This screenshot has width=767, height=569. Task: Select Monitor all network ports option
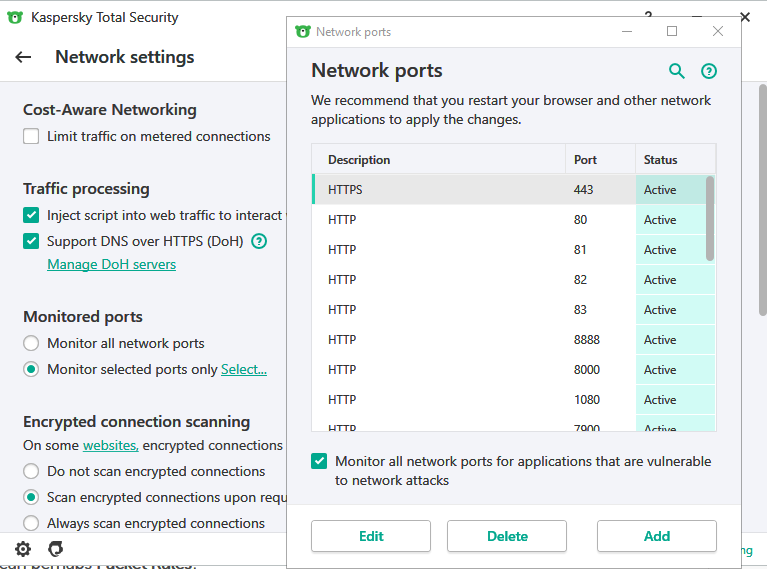31,343
